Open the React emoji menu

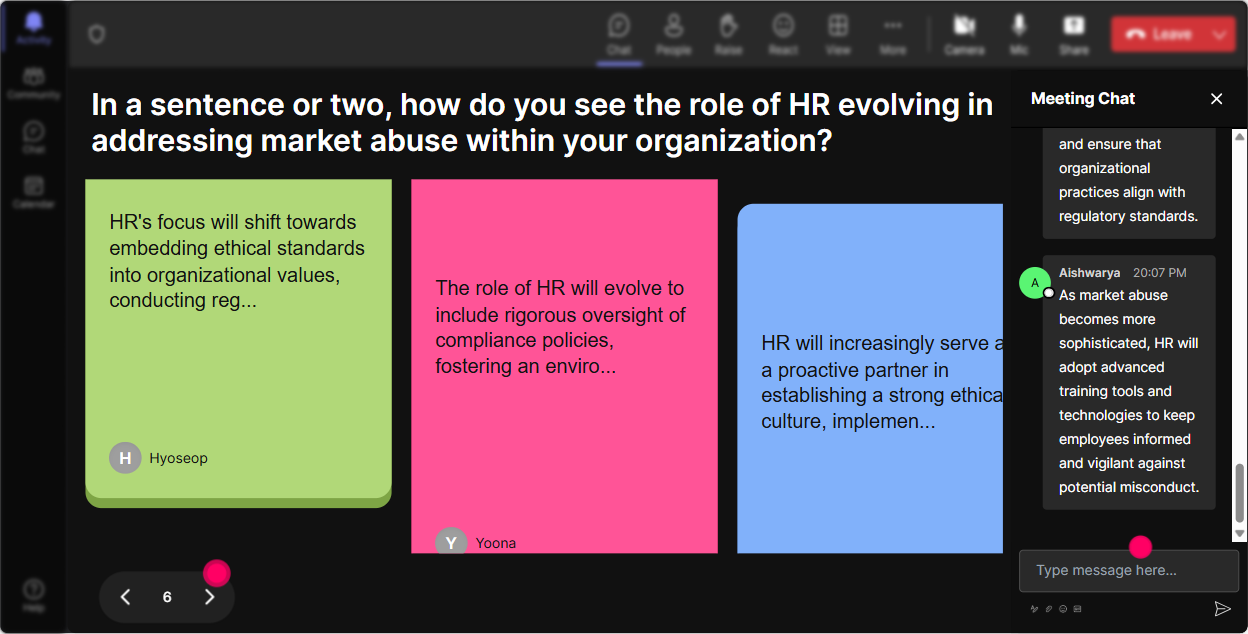(783, 34)
